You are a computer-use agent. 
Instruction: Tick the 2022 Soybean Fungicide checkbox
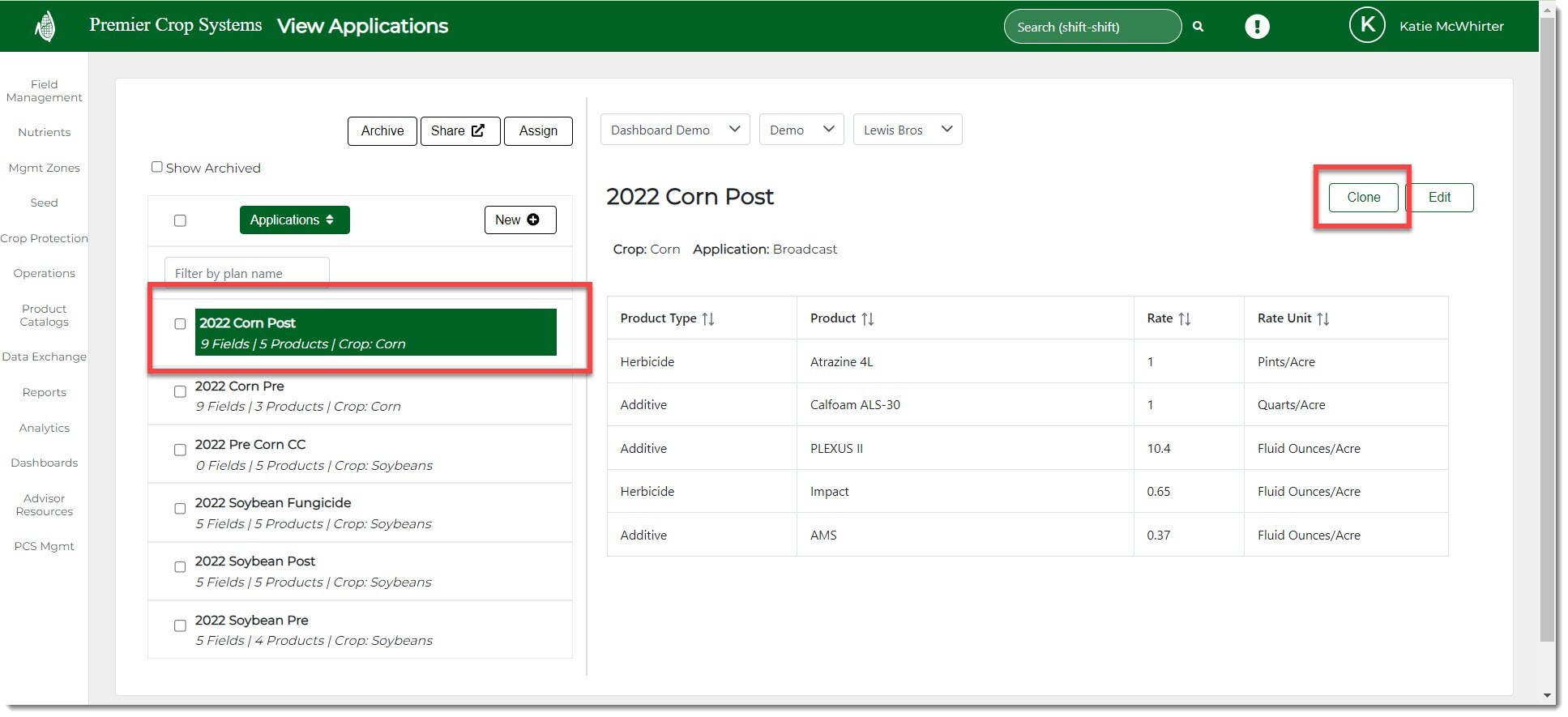tap(180, 509)
